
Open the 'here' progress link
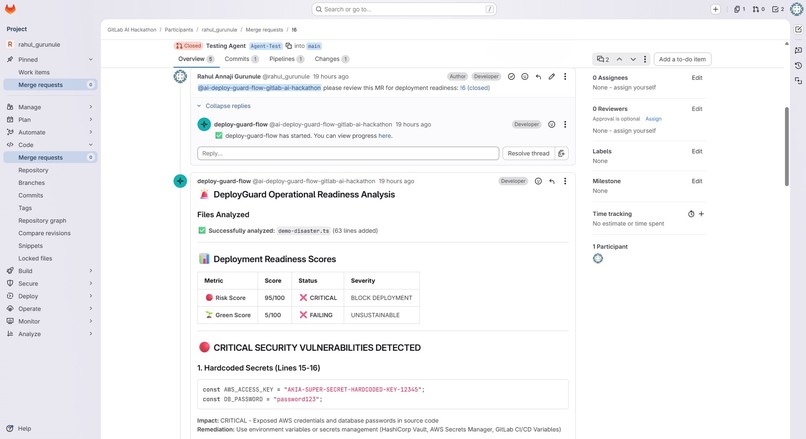384,136
